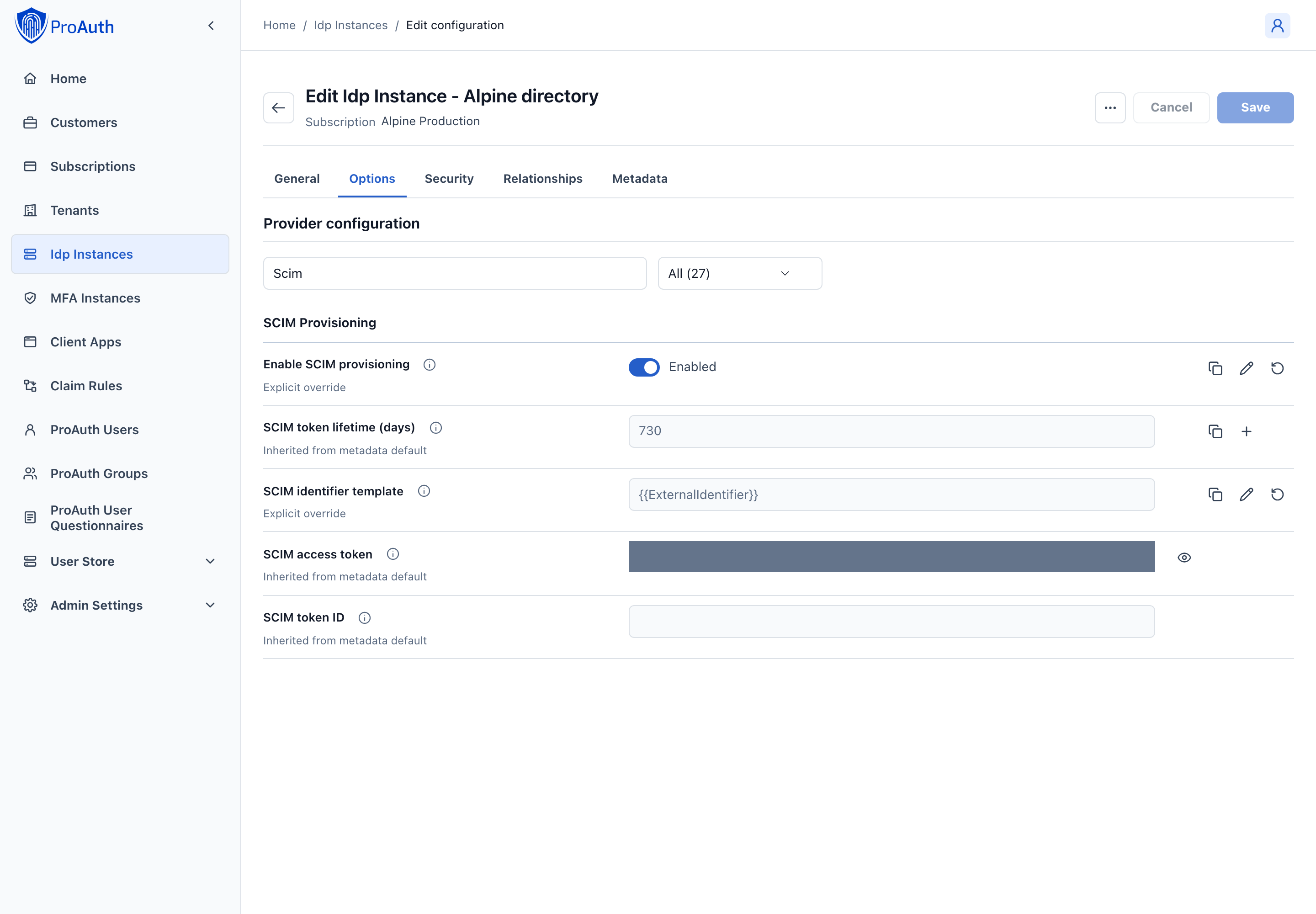Reveal the SCIM access token
Viewport: 1316px width, 914px height.
click(x=1183, y=557)
